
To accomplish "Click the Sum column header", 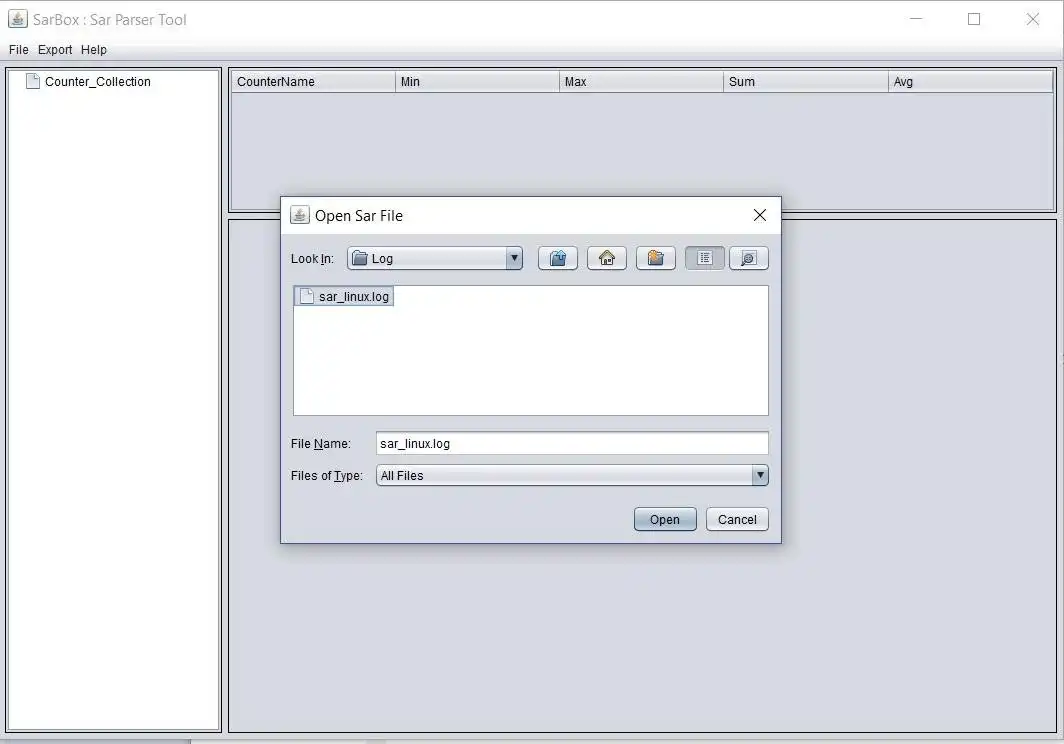I will pyautogui.click(x=805, y=81).
